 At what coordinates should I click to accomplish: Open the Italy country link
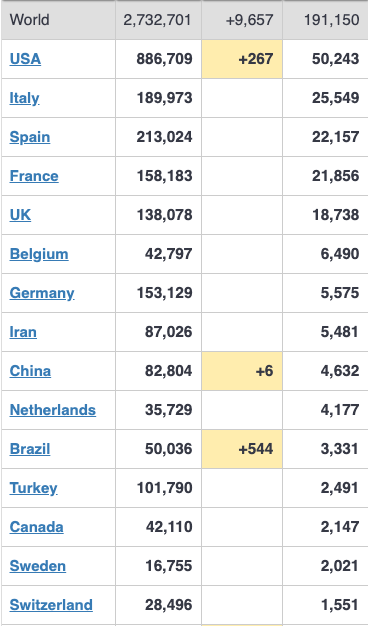24,98
